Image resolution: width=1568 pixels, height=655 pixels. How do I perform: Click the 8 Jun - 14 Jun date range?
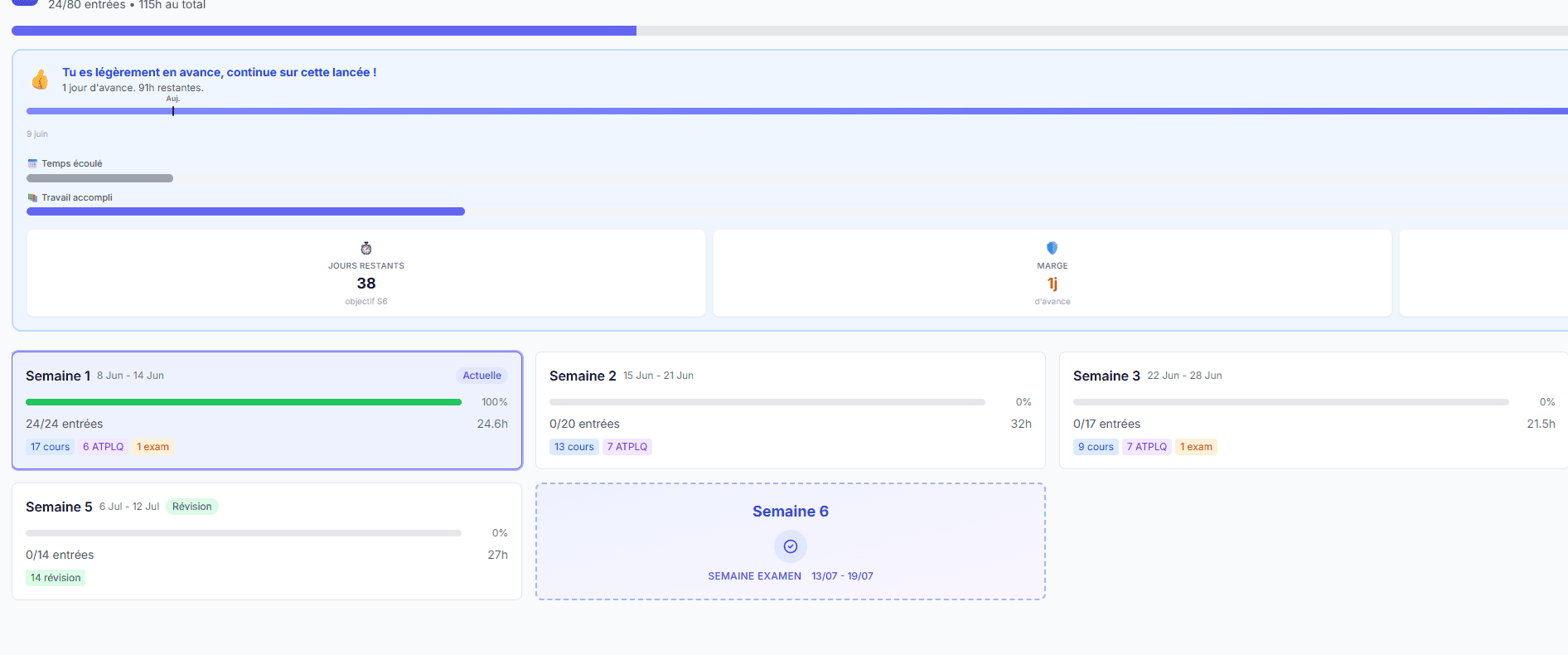pyautogui.click(x=130, y=376)
